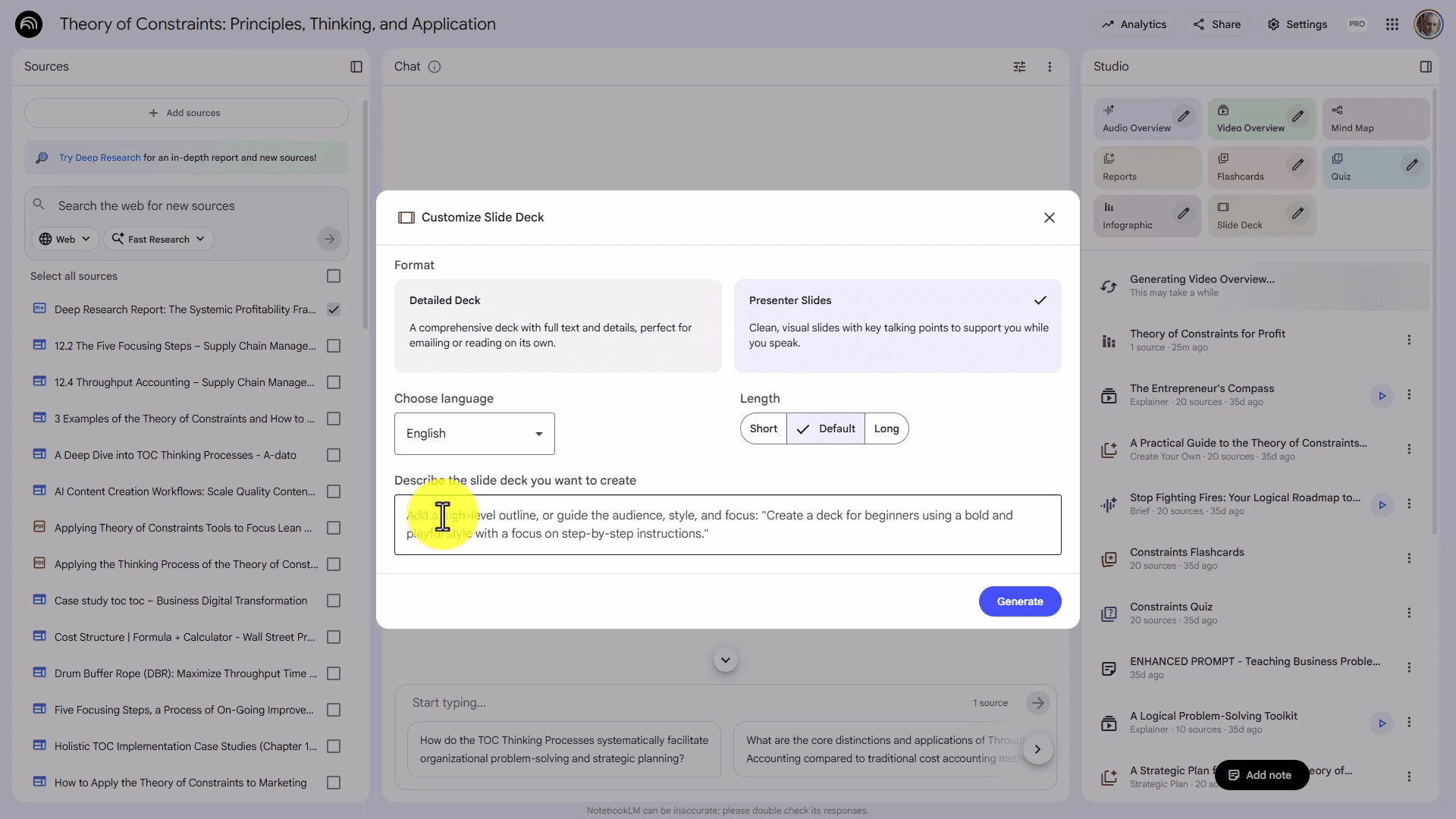Expand the Fast Research dropdown
Viewport: 1456px width, 819px height.
click(x=158, y=239)
